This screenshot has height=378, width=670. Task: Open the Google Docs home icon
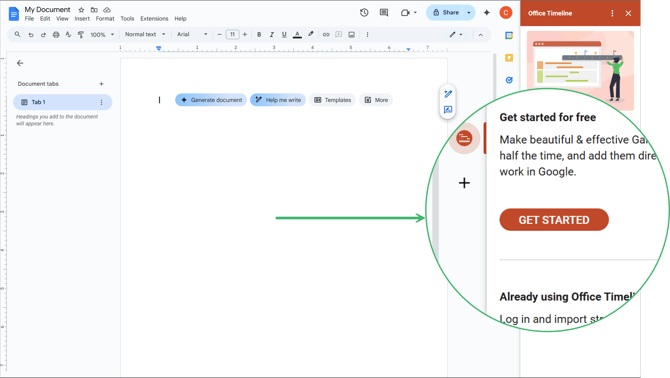pyautogui.click(x=14, y=14)
